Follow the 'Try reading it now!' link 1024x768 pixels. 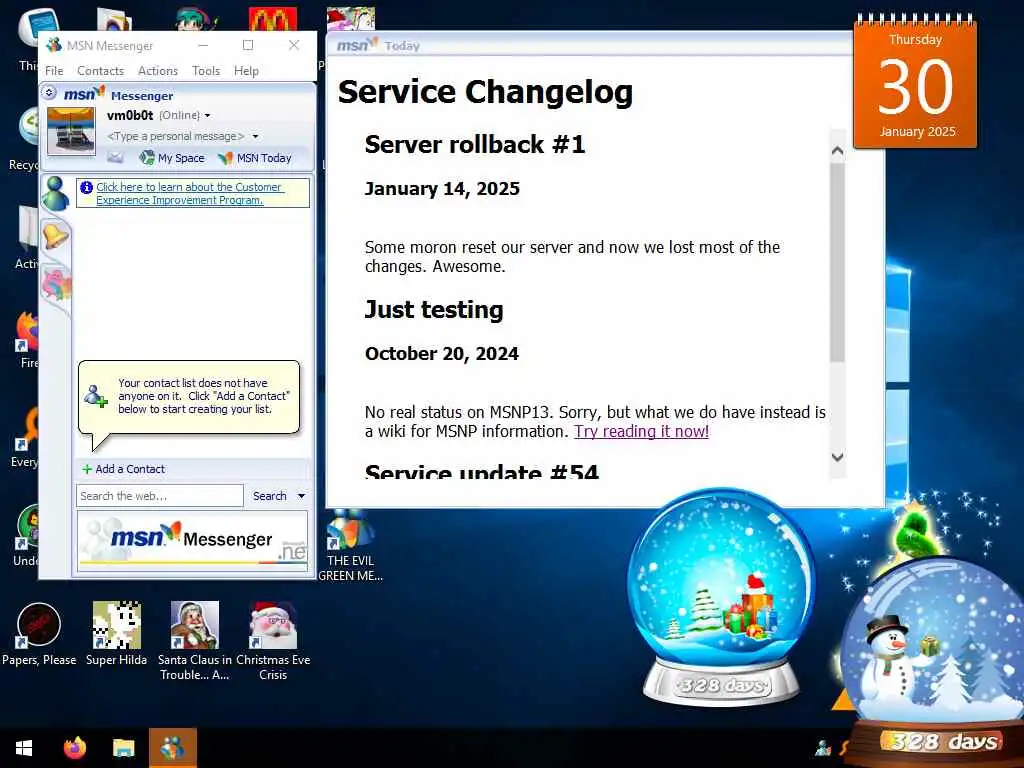point(641,432)
